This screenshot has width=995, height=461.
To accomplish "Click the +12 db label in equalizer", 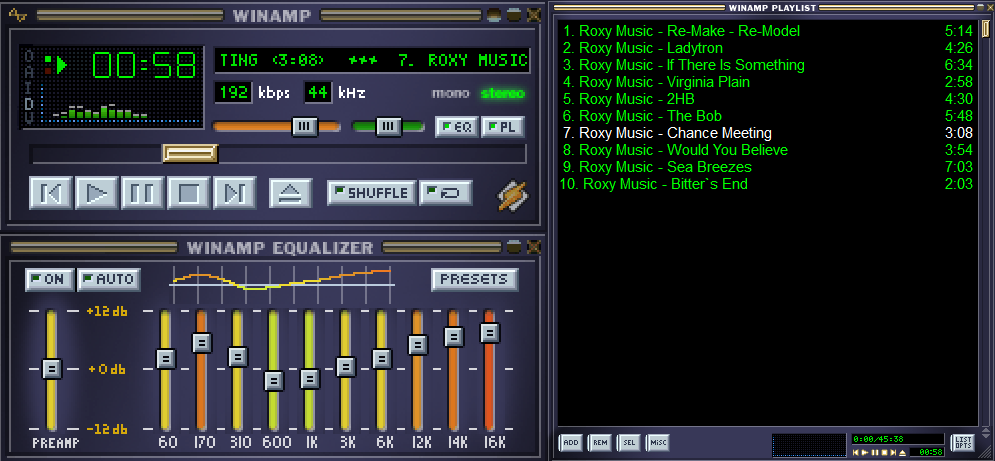I will [x=106, y=312].
